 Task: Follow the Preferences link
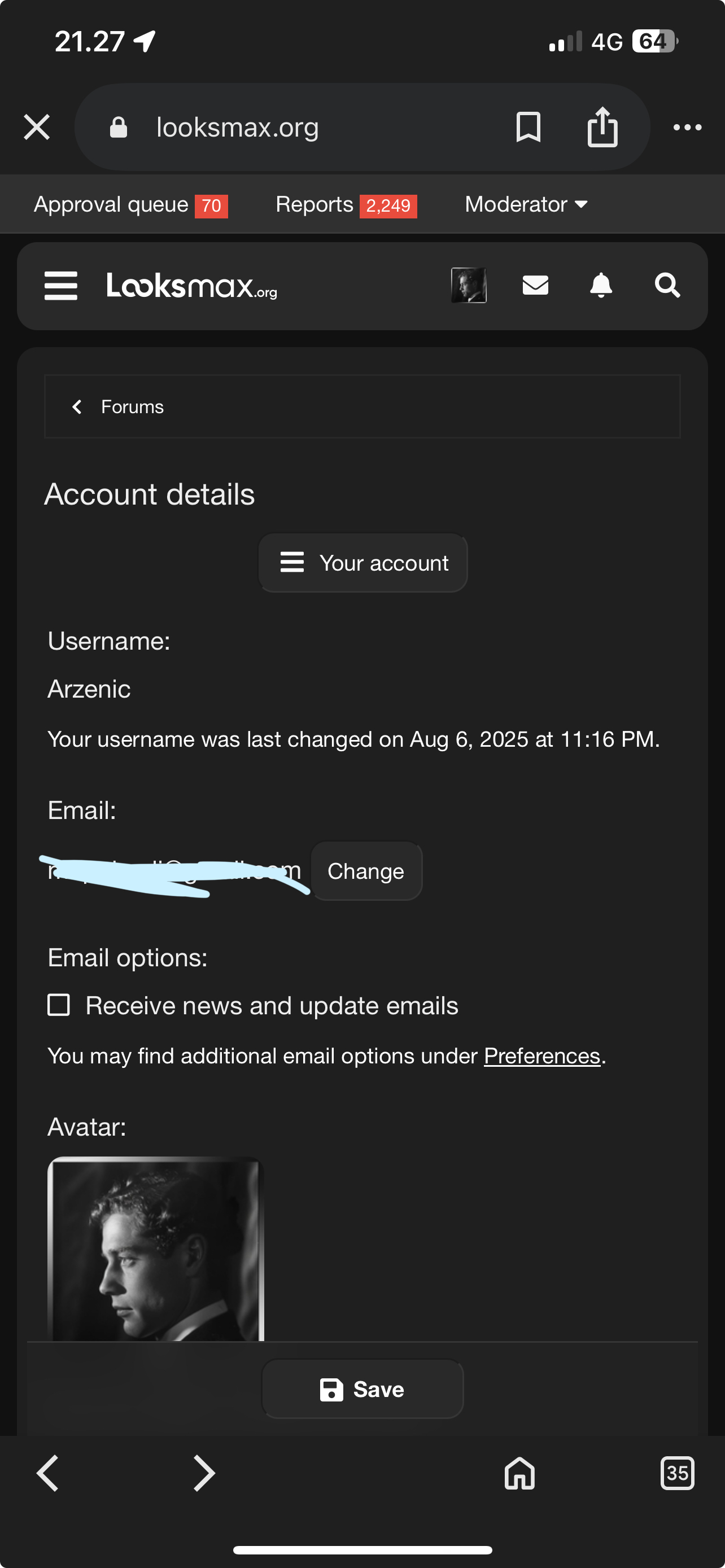pos(541,1056)
